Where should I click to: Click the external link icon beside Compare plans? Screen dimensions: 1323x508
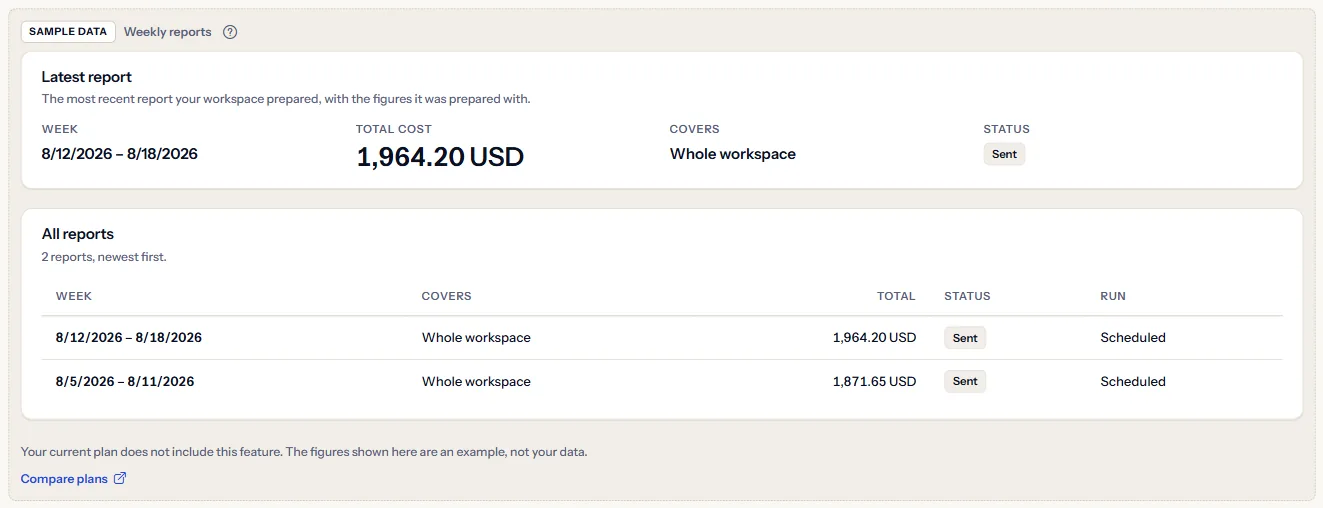click(x=120, y=478)
